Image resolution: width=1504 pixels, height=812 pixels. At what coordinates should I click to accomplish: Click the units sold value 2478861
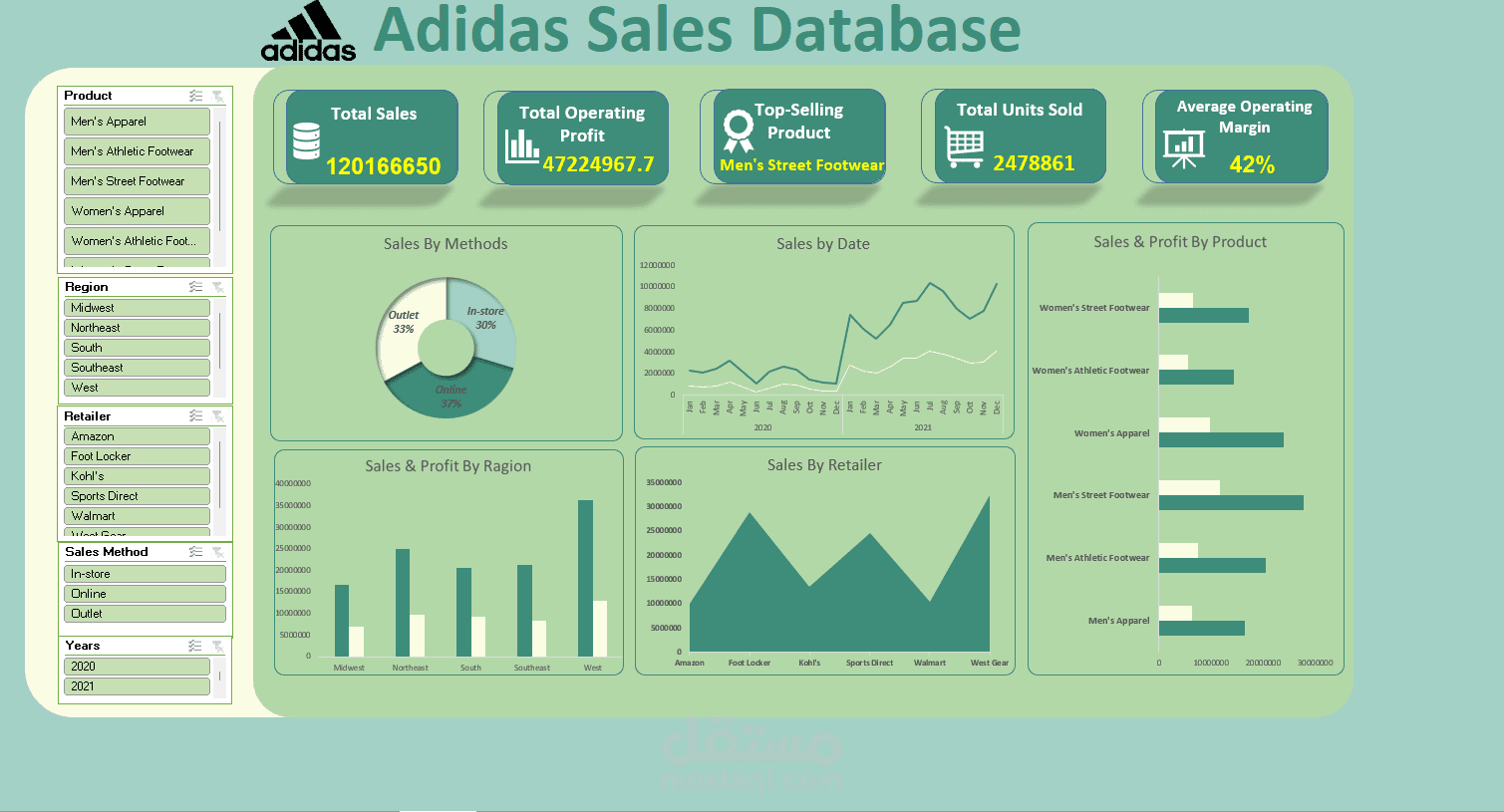[1034, 163]
